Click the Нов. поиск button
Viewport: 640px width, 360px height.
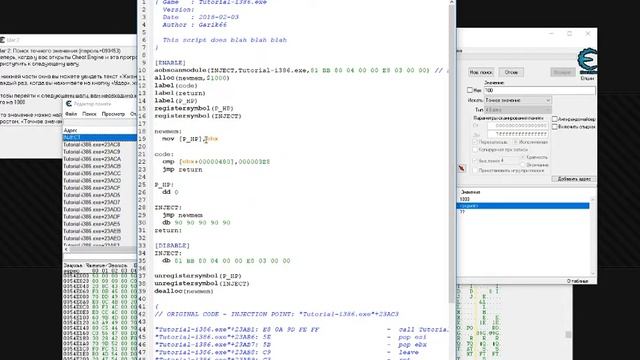(x=481, y=72)
